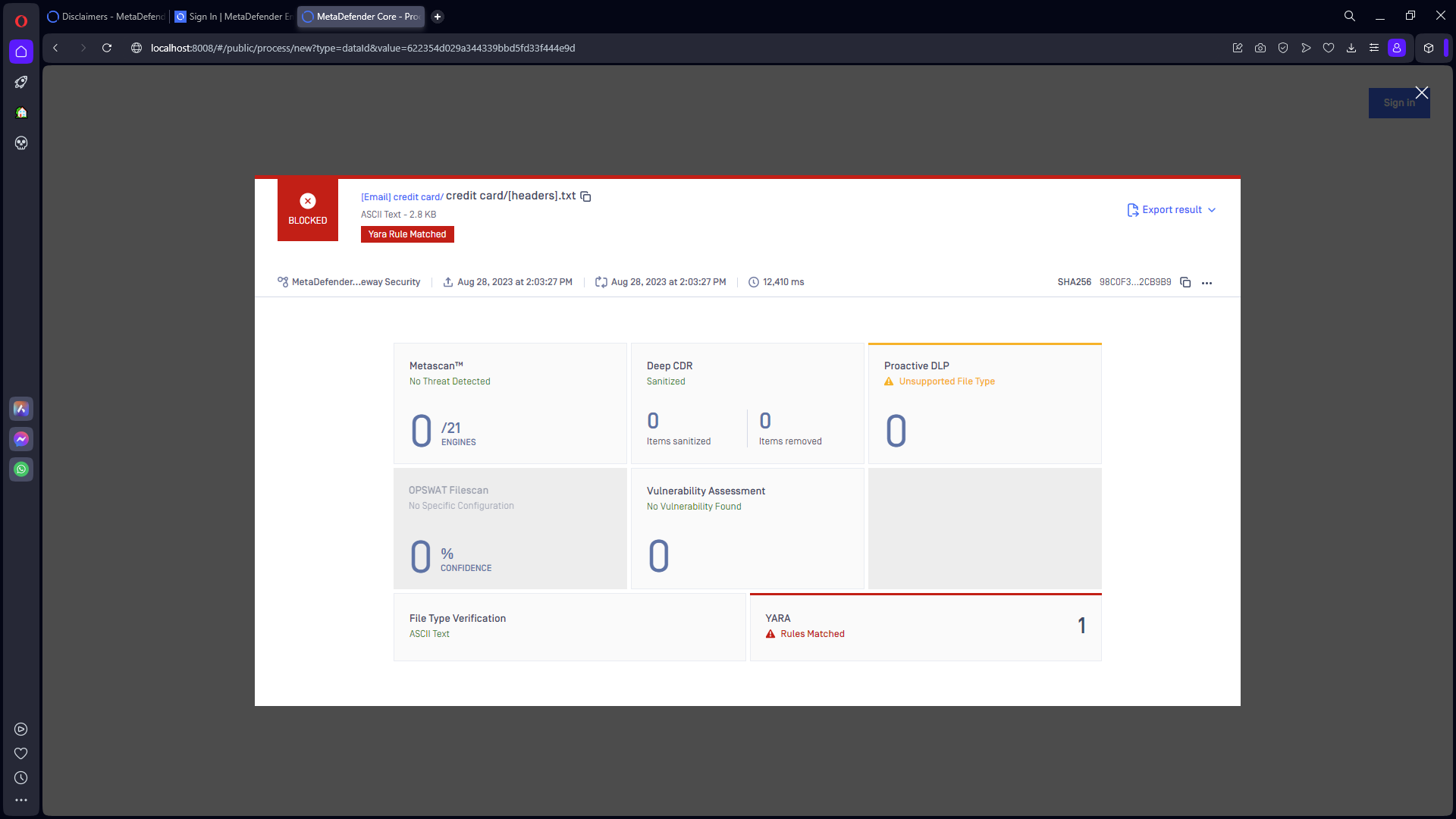This screenshot has width=1456, height=819.
Task: Open the player sidebar icon
Action: pyautogui.click(x=21, y=730)
